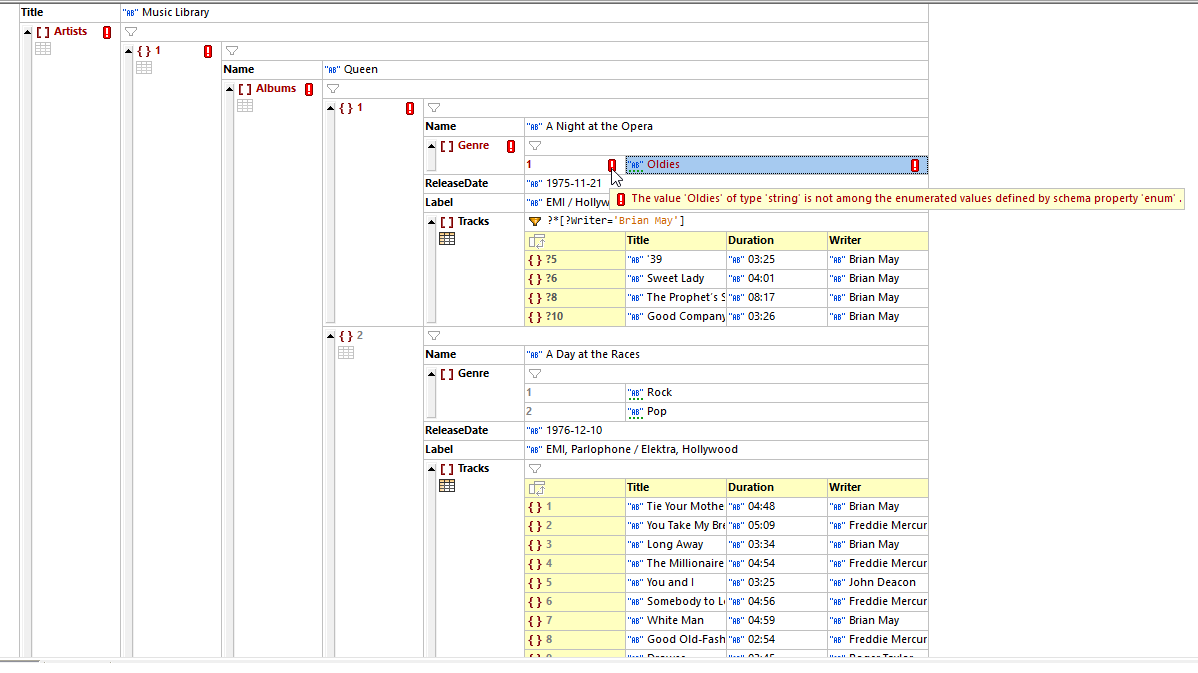1198x673 pixels.
Task: Click Duration column header in first Tracks table
Action: 776,241
